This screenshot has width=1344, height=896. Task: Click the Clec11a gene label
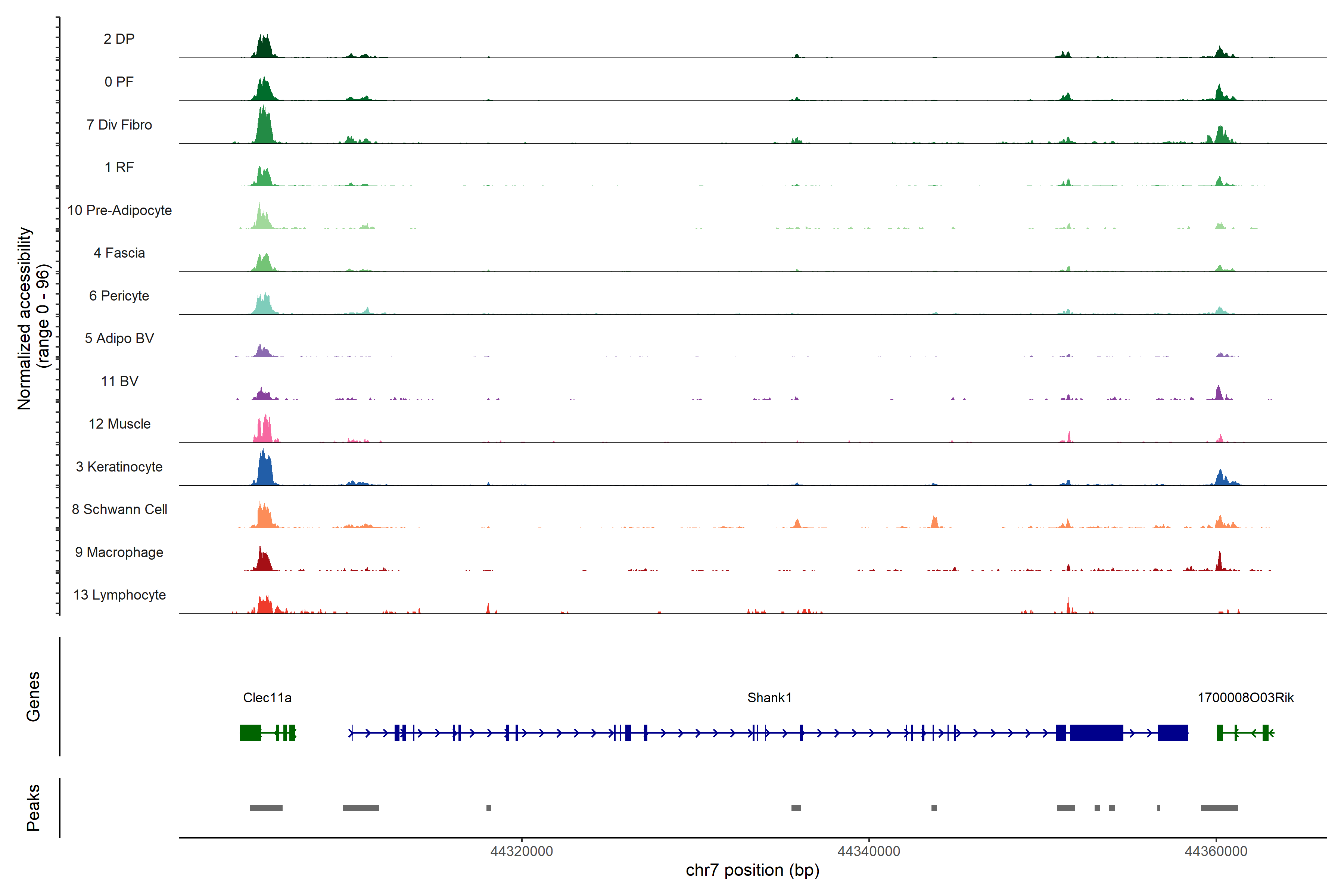(x=267, y=698)
